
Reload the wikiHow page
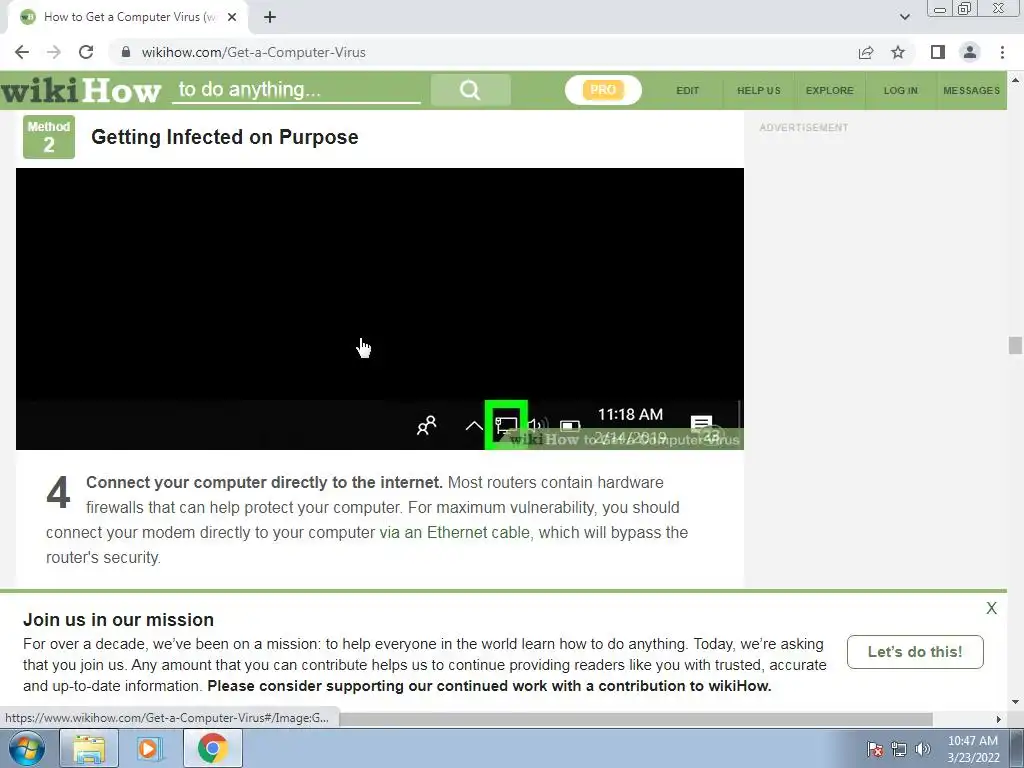pyautogui.click(x=86, y=52)
